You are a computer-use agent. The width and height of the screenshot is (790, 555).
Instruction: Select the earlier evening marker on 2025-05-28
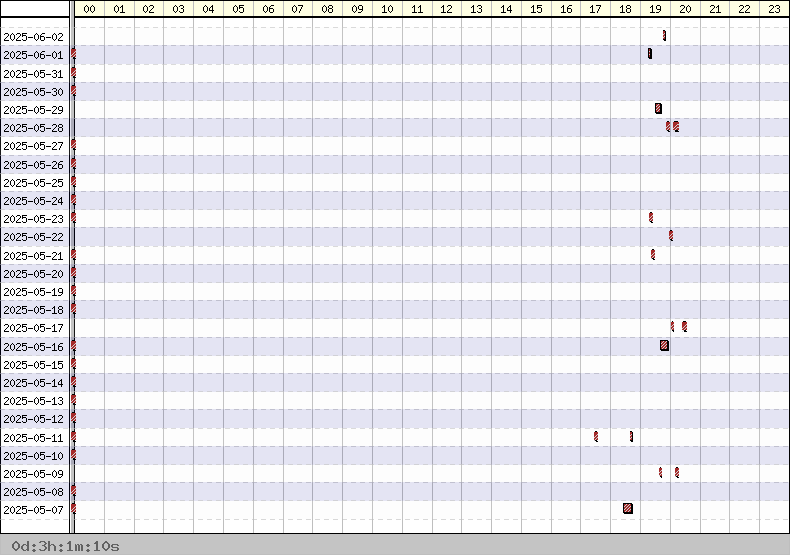668,126
